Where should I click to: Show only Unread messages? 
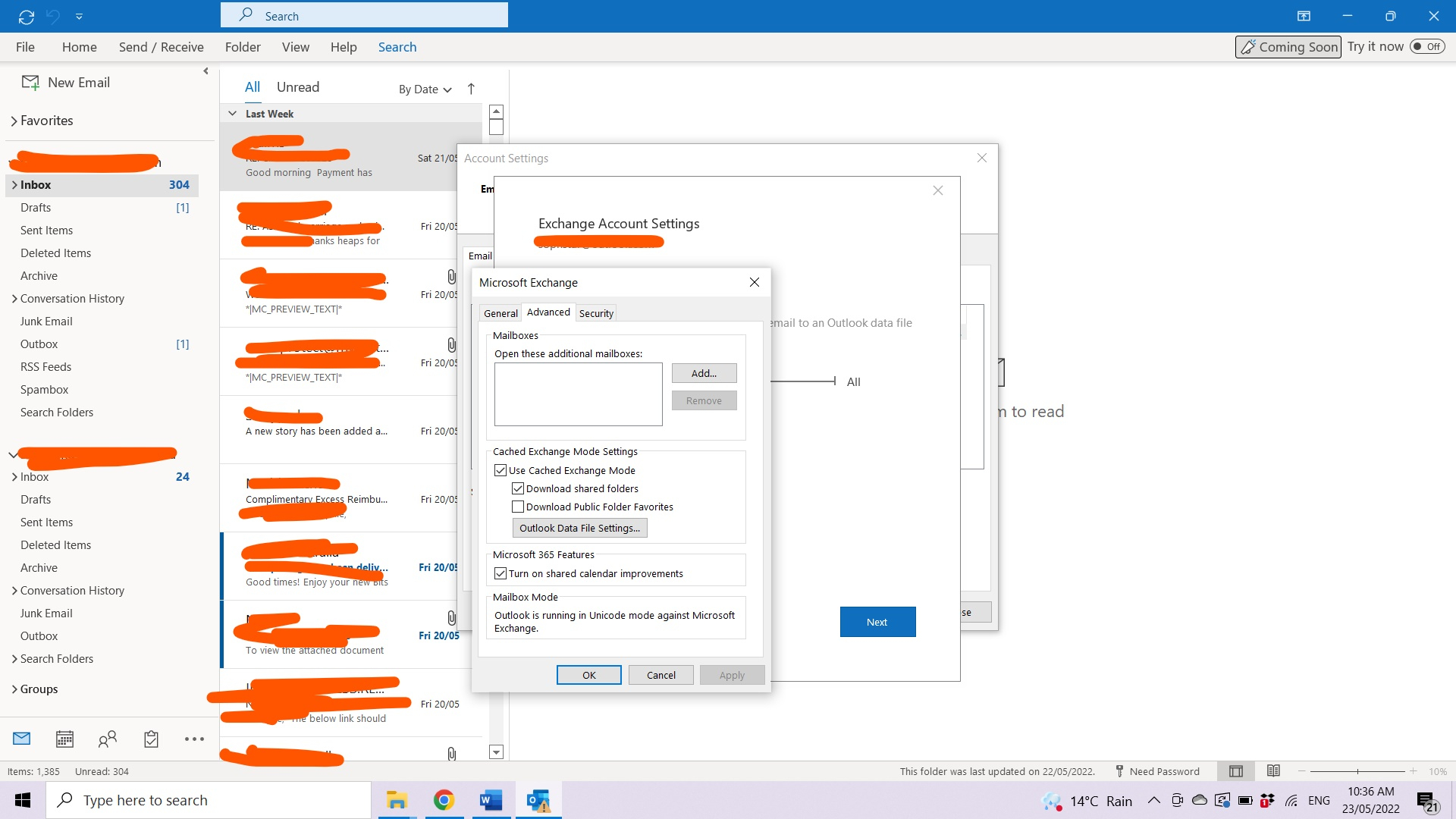(298, 87)
